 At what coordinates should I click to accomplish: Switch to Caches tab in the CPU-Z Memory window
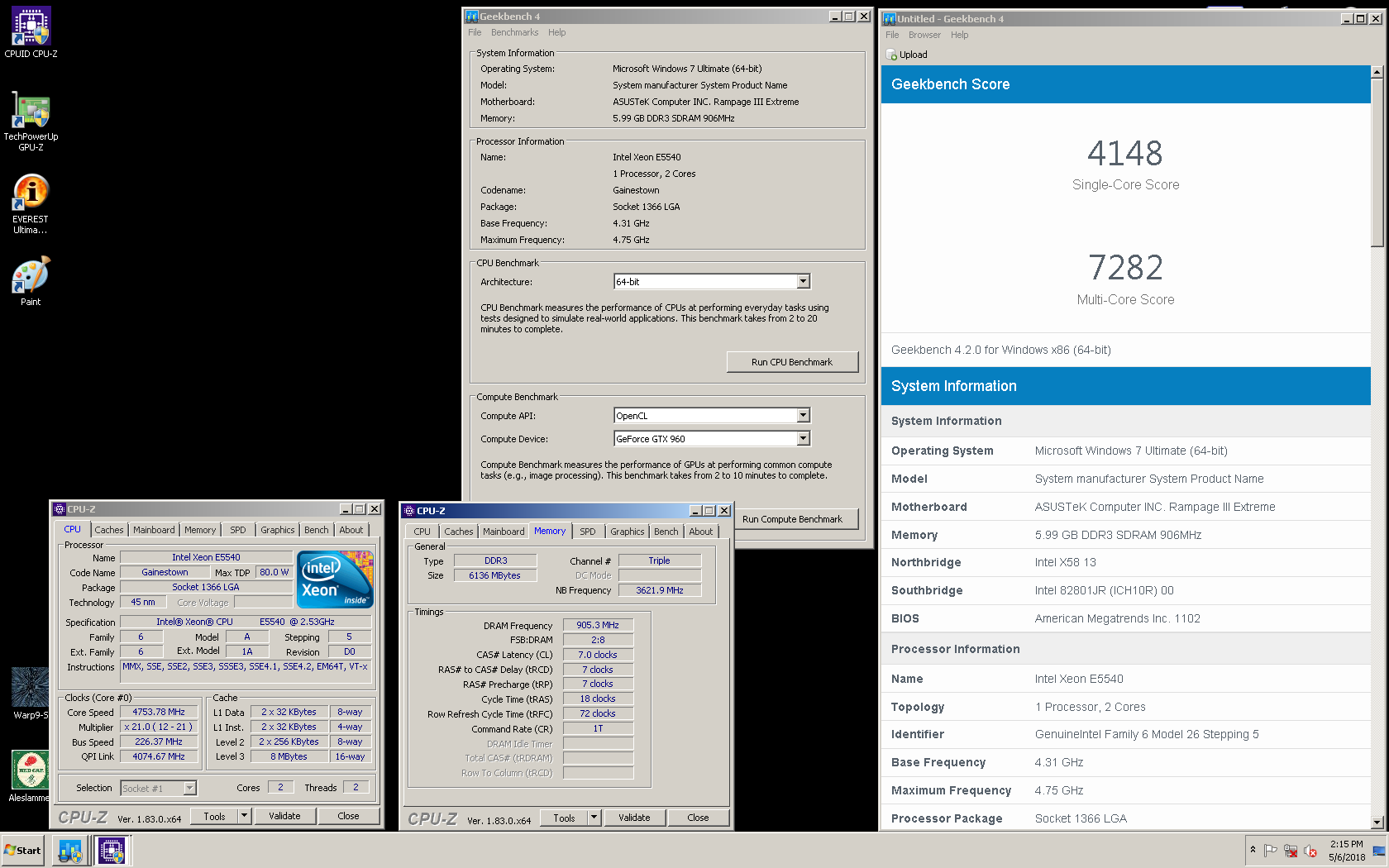coord(458,532)
